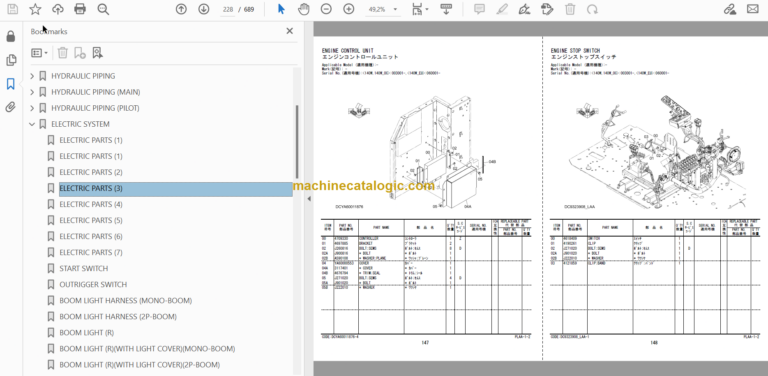Image resolution: width=768 pixels, height=376 pixels.
Task: Zoom in with plus button
Action: pyautogui.click(x=349, y=9)
